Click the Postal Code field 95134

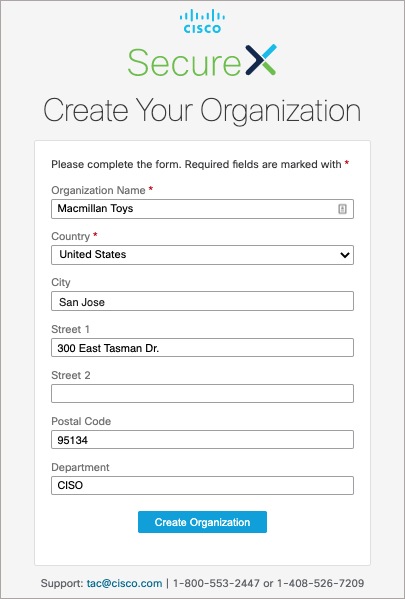202,439
